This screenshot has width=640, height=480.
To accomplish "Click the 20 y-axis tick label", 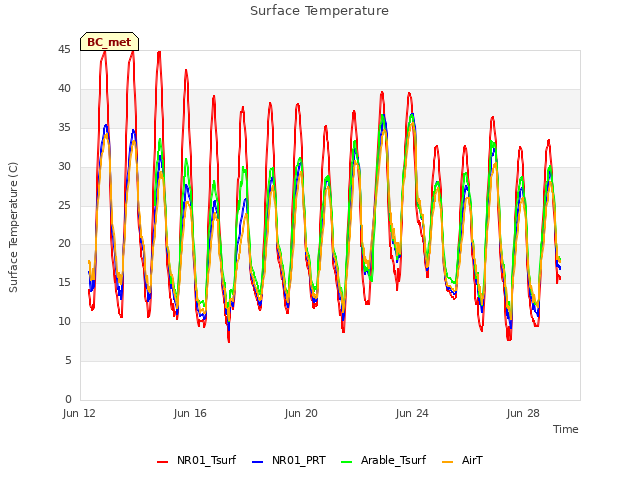I will (64, 244).
